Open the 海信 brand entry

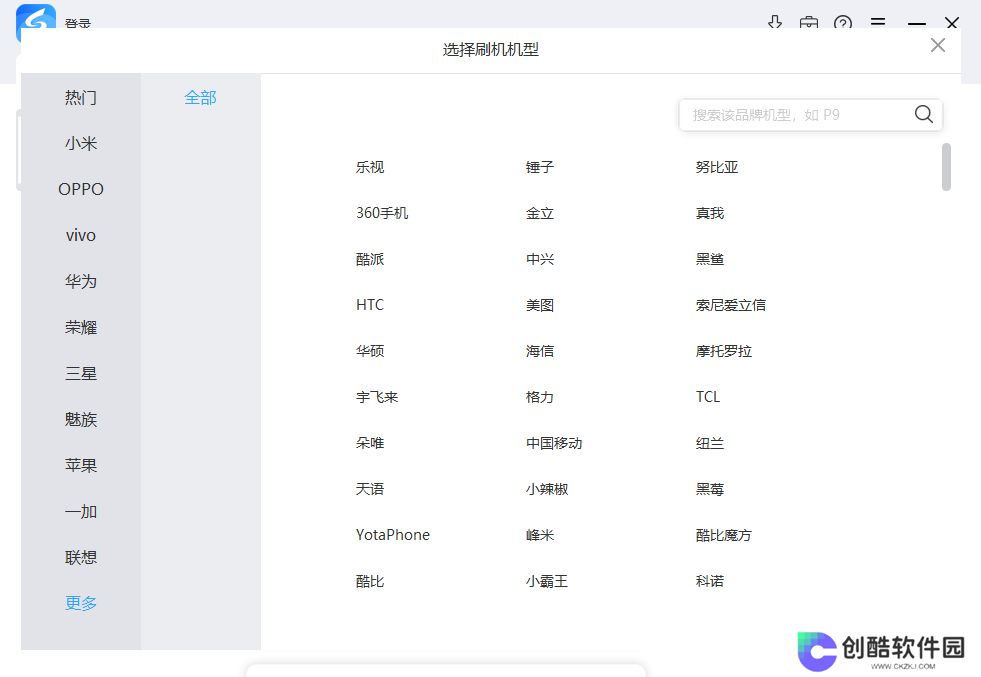pos(540,351)
